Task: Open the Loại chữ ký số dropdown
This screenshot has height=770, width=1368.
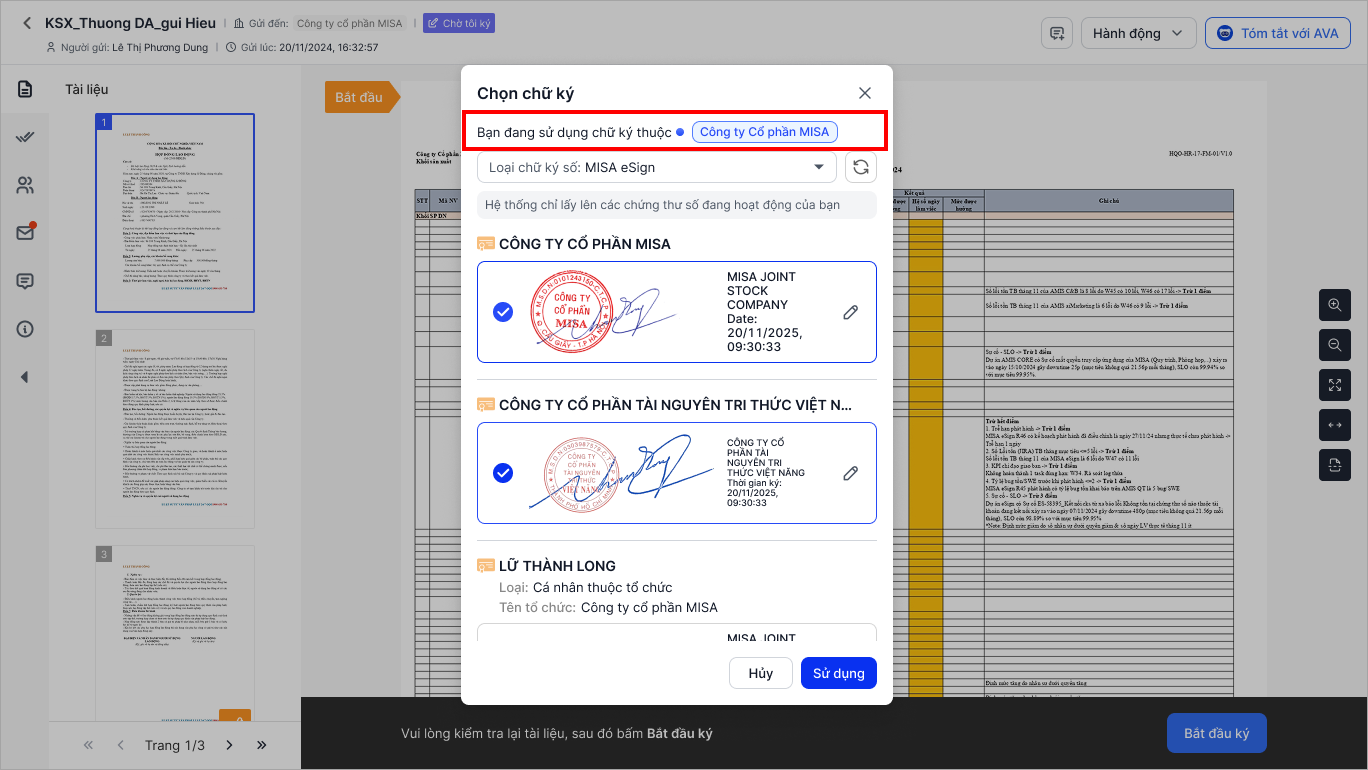Action: click(x=657, y=167)
